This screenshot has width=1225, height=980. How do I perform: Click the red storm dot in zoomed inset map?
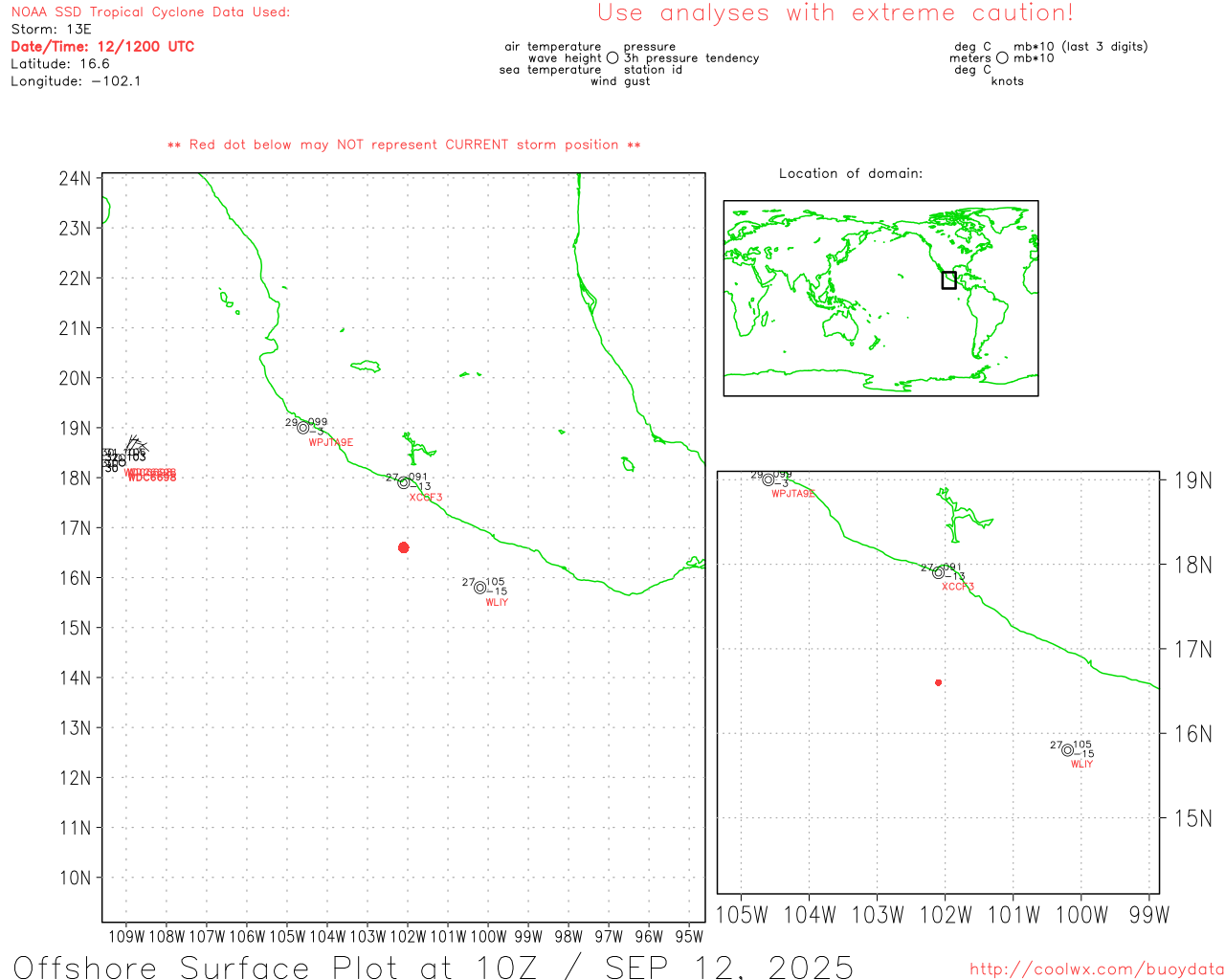[938, 682]
